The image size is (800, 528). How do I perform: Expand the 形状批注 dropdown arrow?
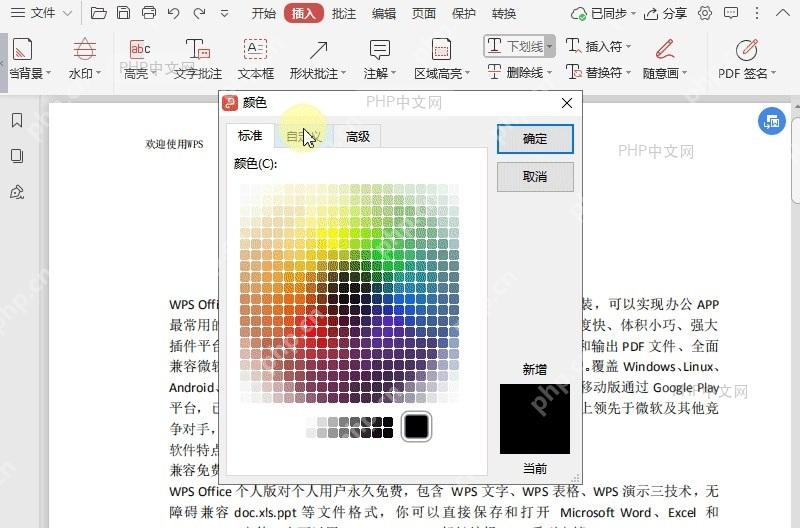click(343, 73)
